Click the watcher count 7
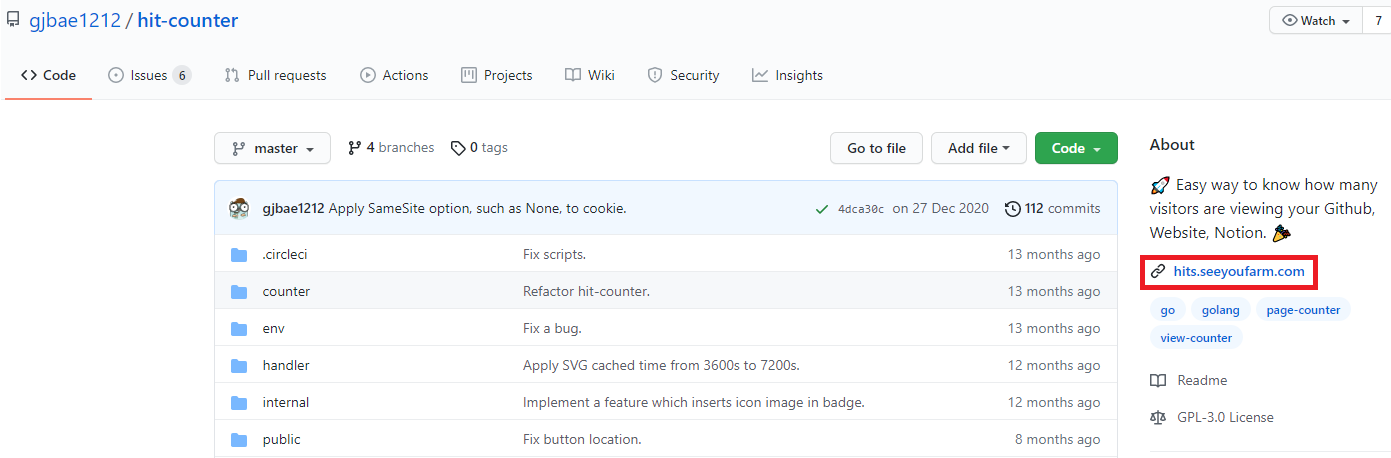This screenshot has width=1391, height=458. [1378, 21]
